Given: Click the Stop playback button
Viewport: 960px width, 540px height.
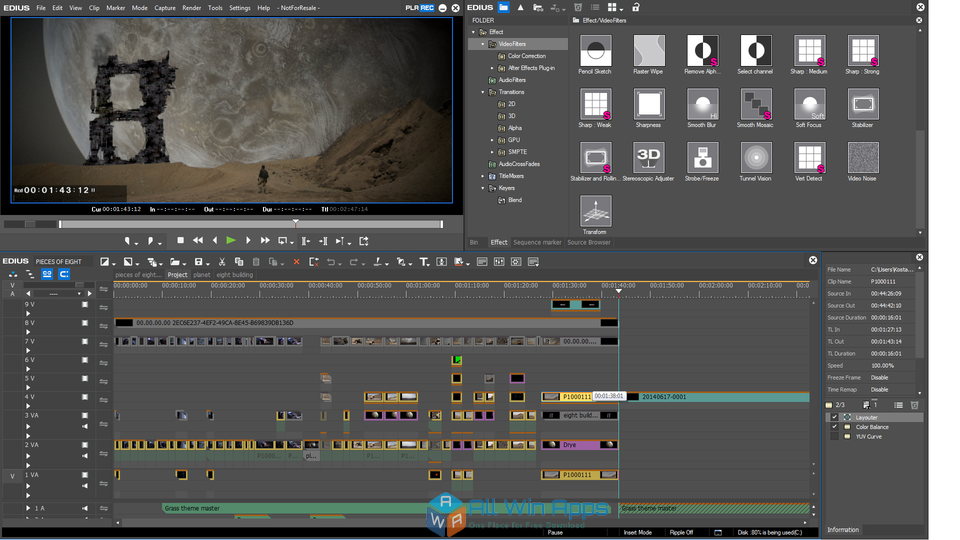Looking at the screenshot, I should (180, 240).
